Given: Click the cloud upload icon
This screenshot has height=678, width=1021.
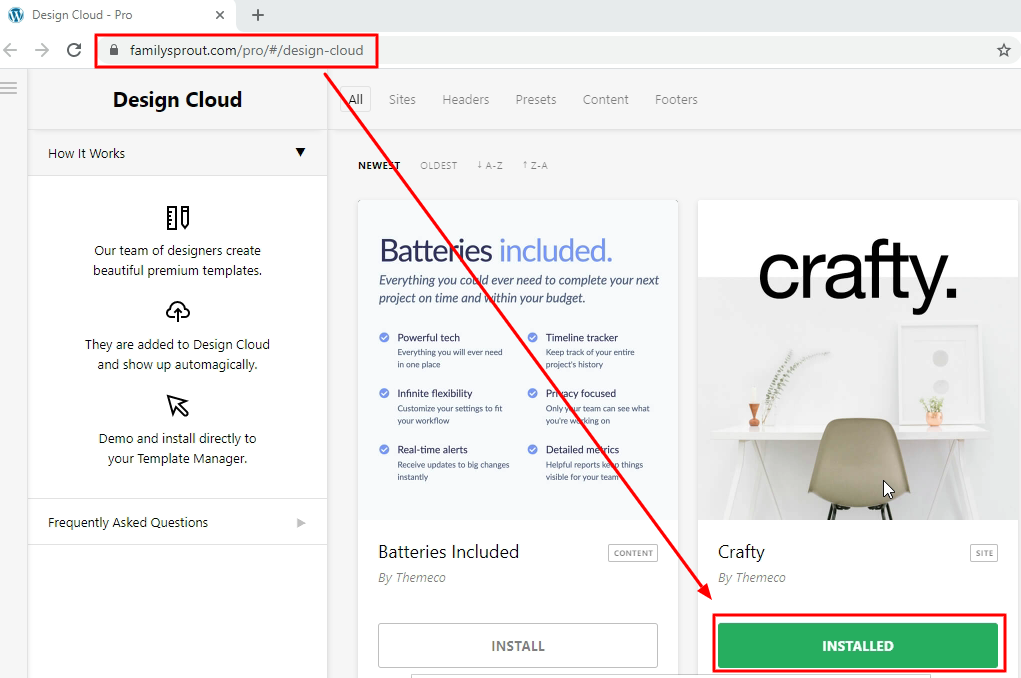Looking at the screenshot, I should point(178,311).
